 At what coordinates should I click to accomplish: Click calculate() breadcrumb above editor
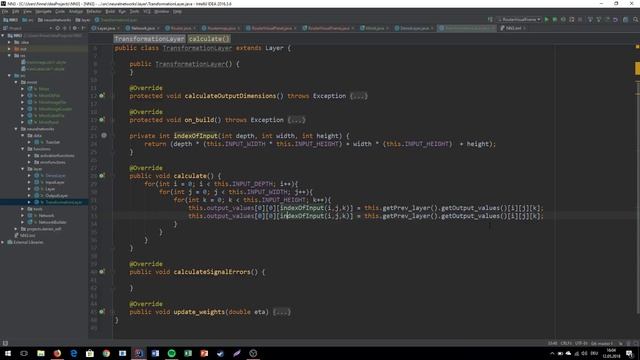tap(209, 39)
